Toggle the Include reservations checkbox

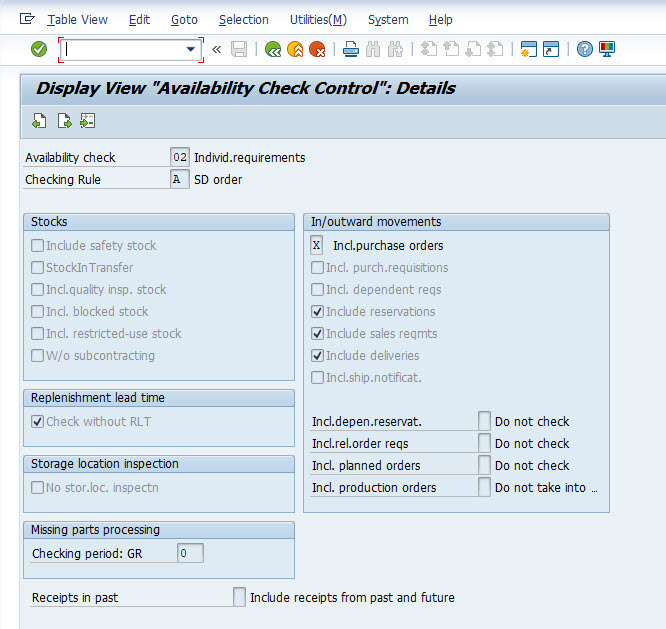coord(318,312)
